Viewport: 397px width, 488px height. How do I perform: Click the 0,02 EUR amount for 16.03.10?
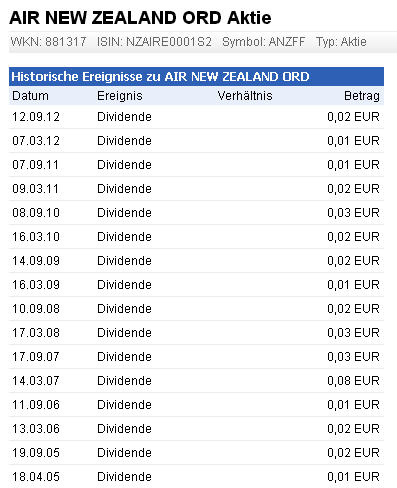pos(353,237)
